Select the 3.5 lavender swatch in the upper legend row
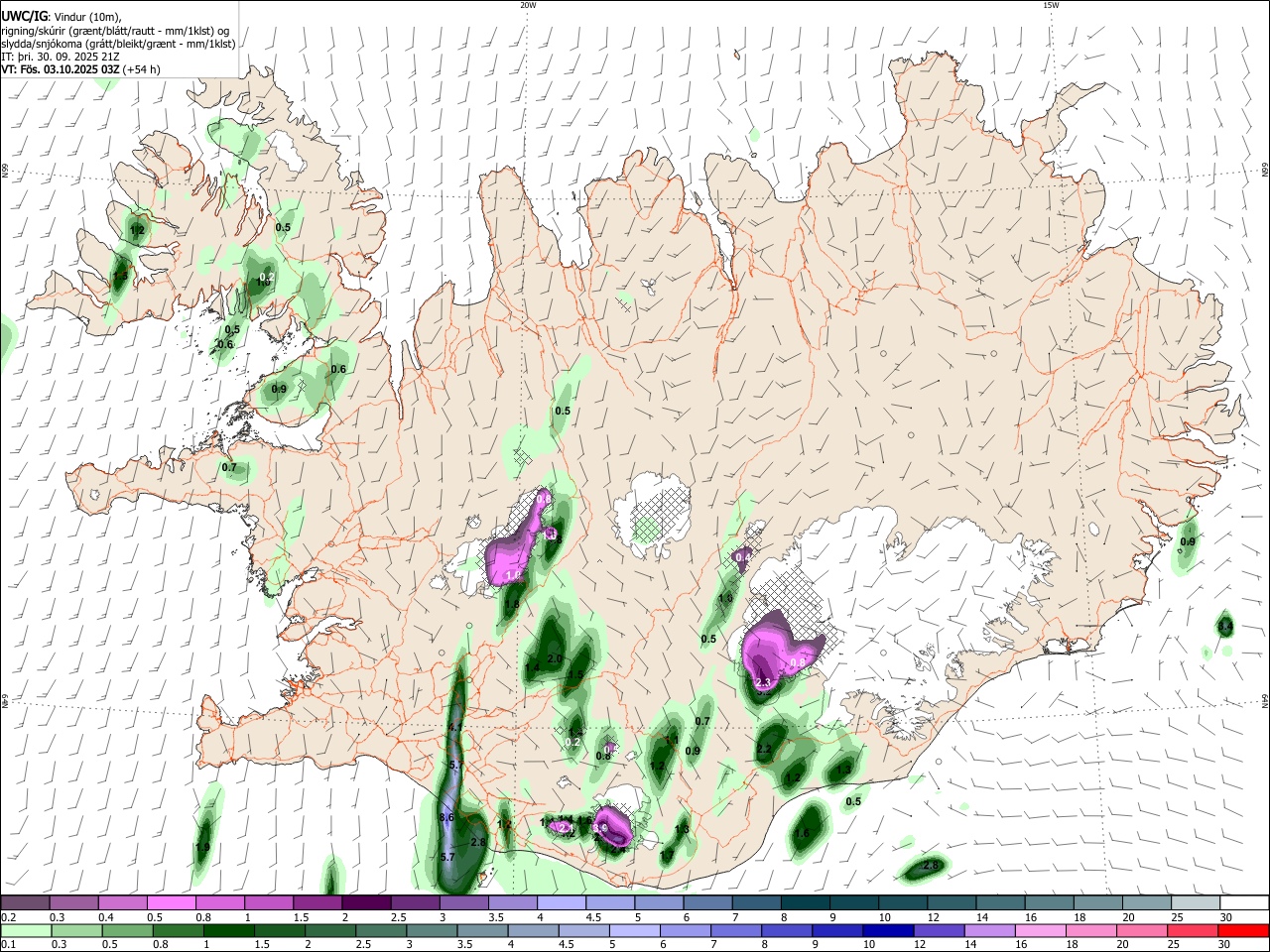1270x952 pixels. pyautogui.click(x=512, y=902)
